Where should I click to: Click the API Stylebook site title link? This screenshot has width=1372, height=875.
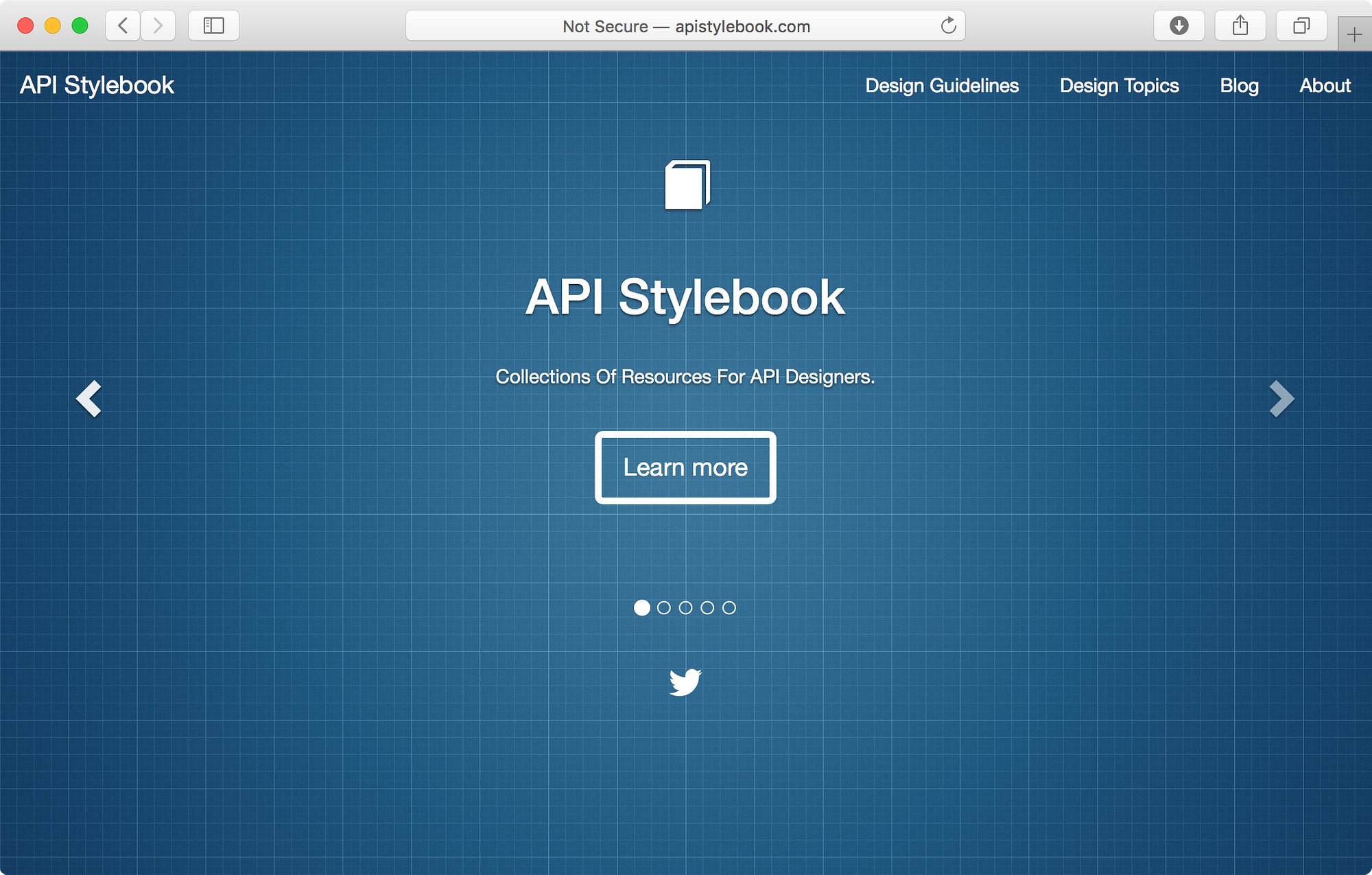pyautogui.click(x=97, y=85)
